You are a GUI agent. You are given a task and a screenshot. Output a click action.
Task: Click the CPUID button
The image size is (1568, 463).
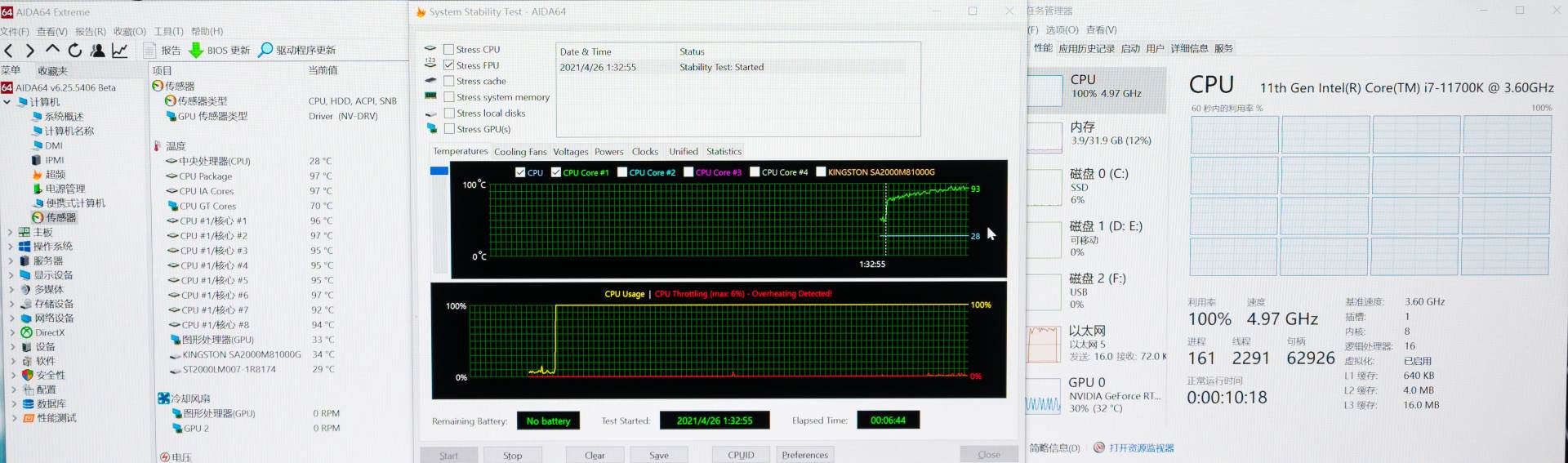(x=741, y=455)
